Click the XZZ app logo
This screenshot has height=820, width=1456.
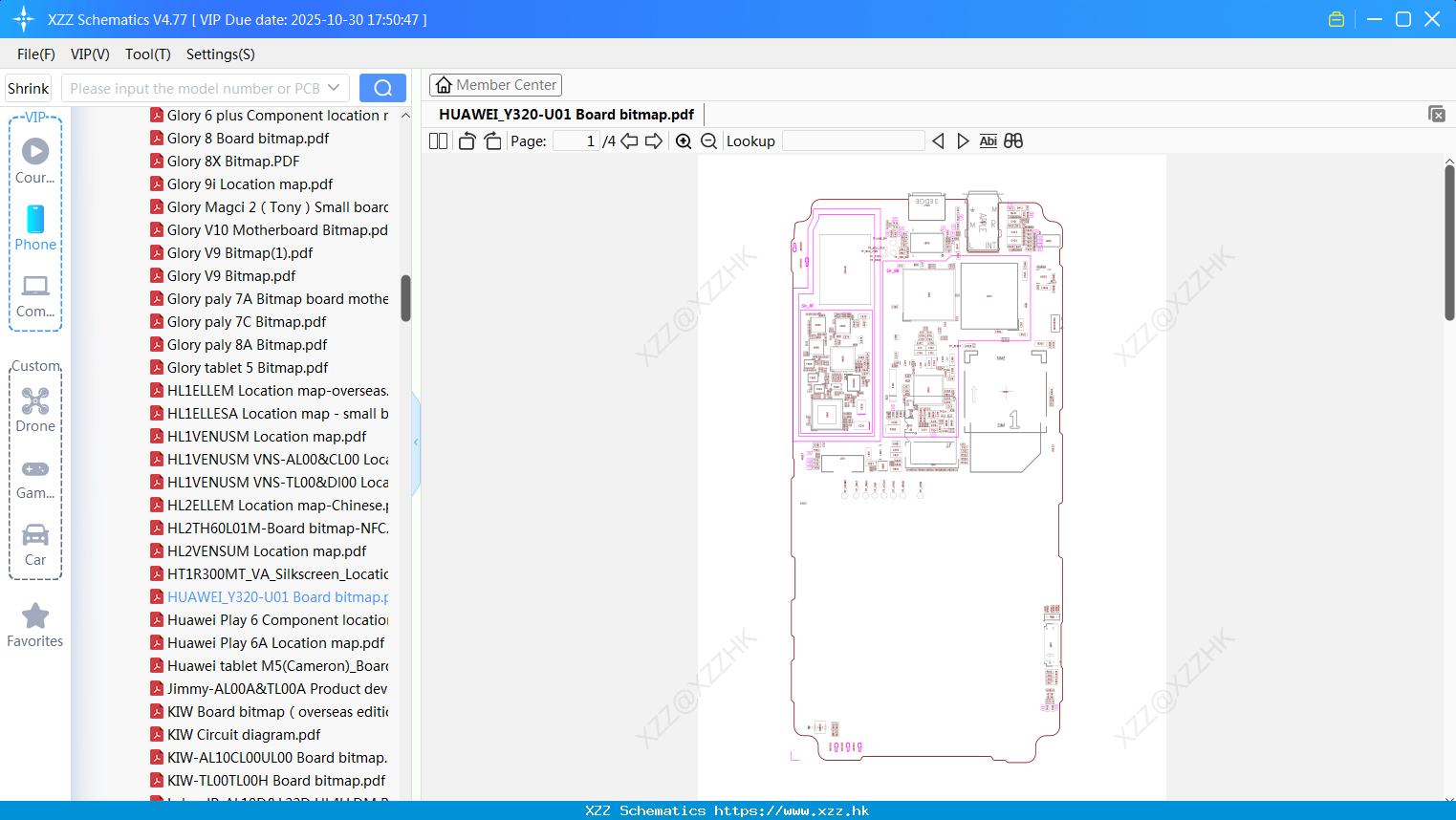click(x=24, y=19)
